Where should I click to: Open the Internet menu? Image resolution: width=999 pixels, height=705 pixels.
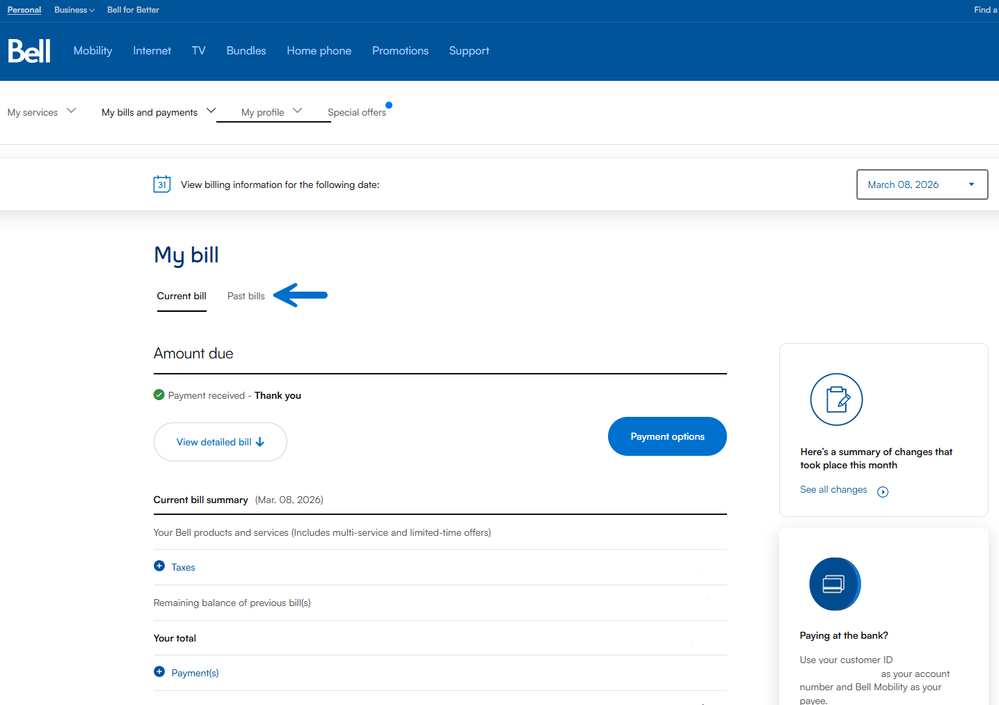pos(152,51)
